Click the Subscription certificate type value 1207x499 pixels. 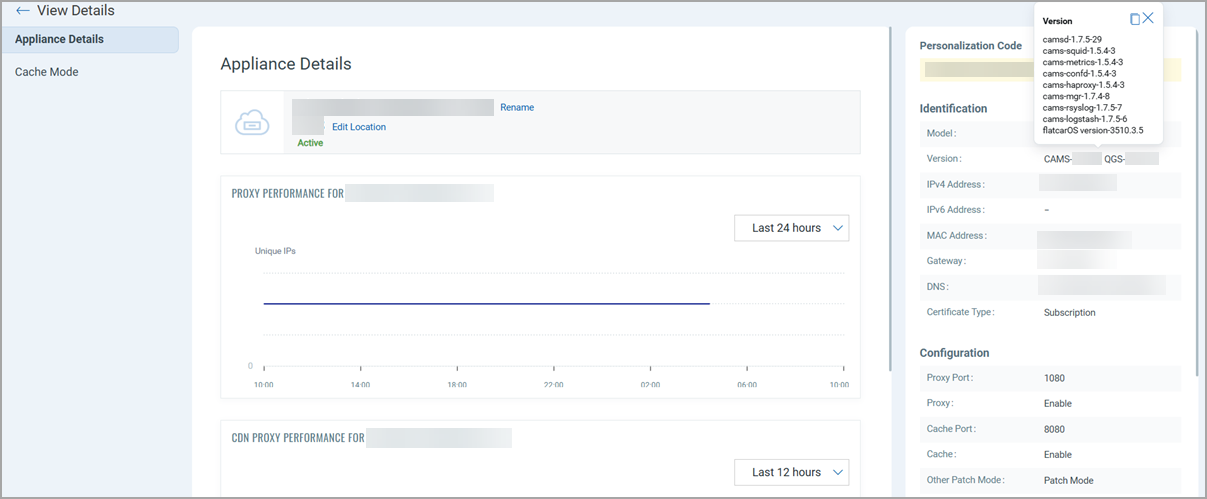[1069, 312]
